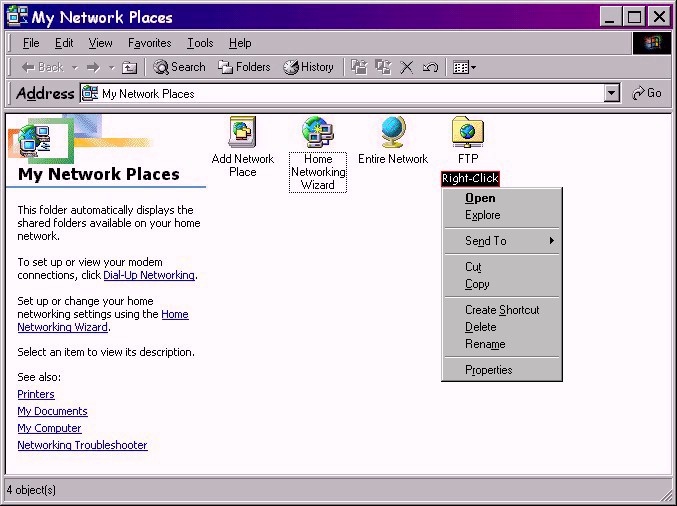The height and width of the screenshot is (506, 677).
Task: Choose Cut in the context menu
Action: click(502, 267)
